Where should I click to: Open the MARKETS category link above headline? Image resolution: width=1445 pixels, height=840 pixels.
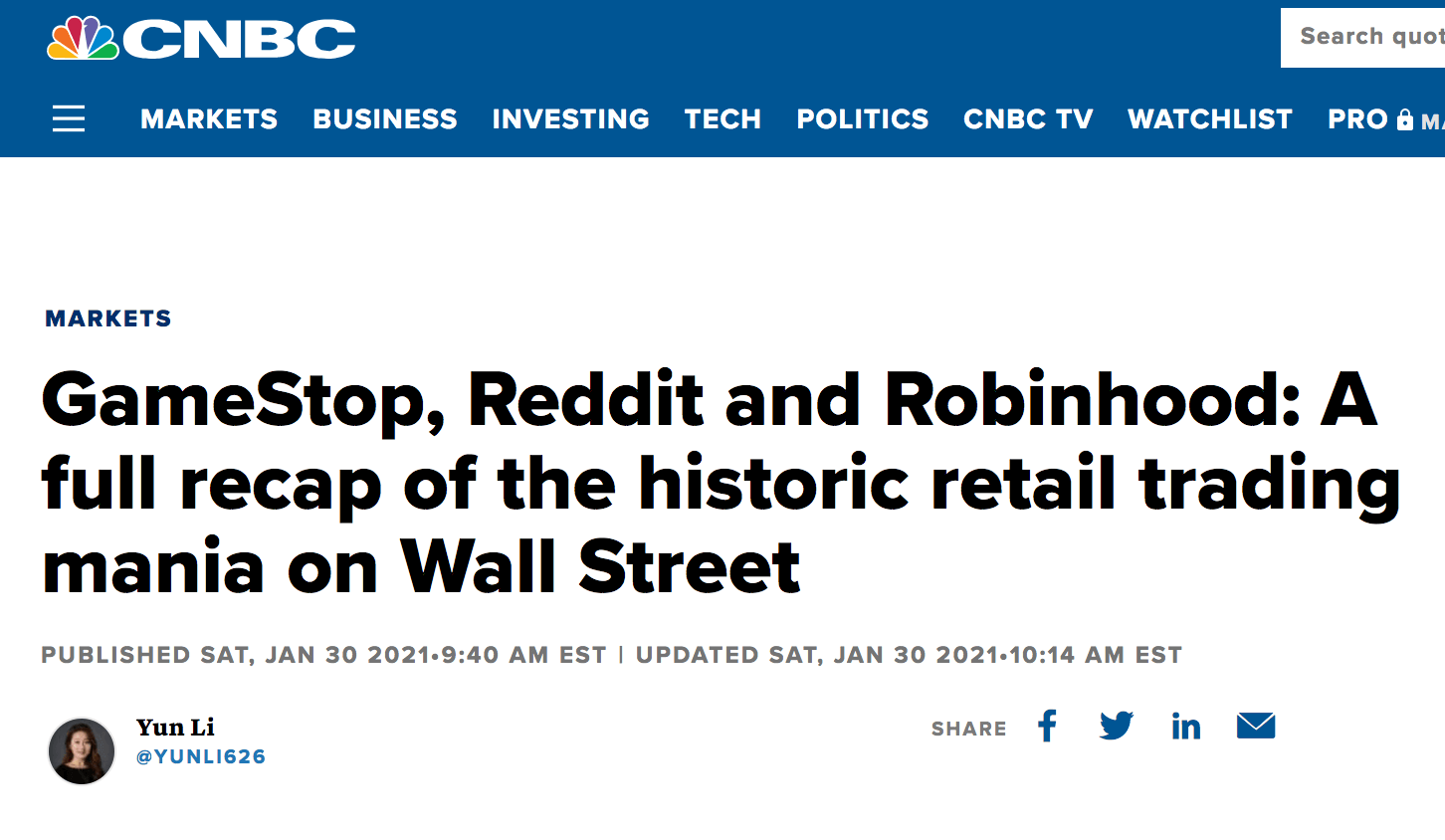(x=108, y=318)
